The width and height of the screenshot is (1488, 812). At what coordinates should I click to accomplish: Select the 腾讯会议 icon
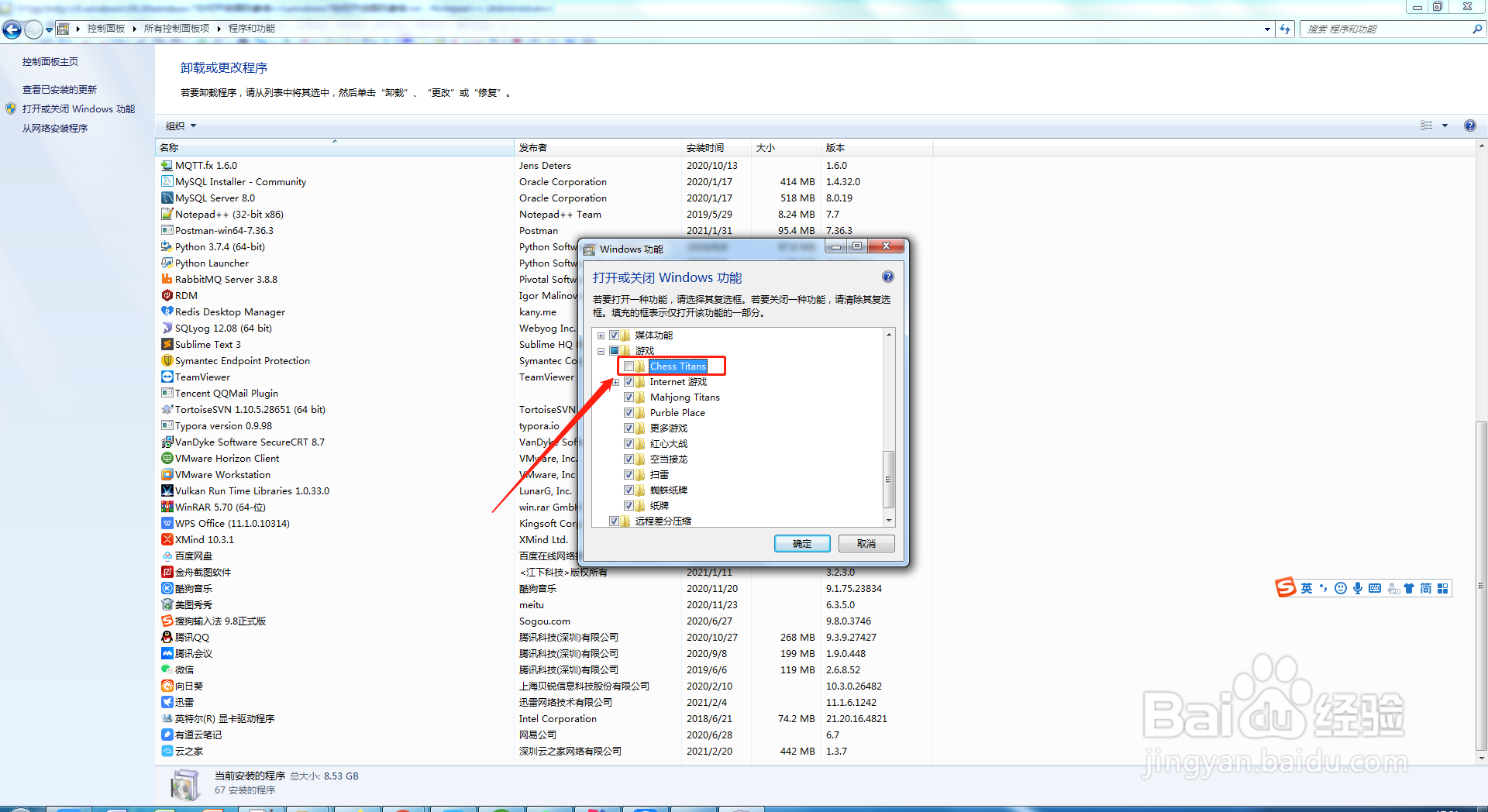point(167,654)
